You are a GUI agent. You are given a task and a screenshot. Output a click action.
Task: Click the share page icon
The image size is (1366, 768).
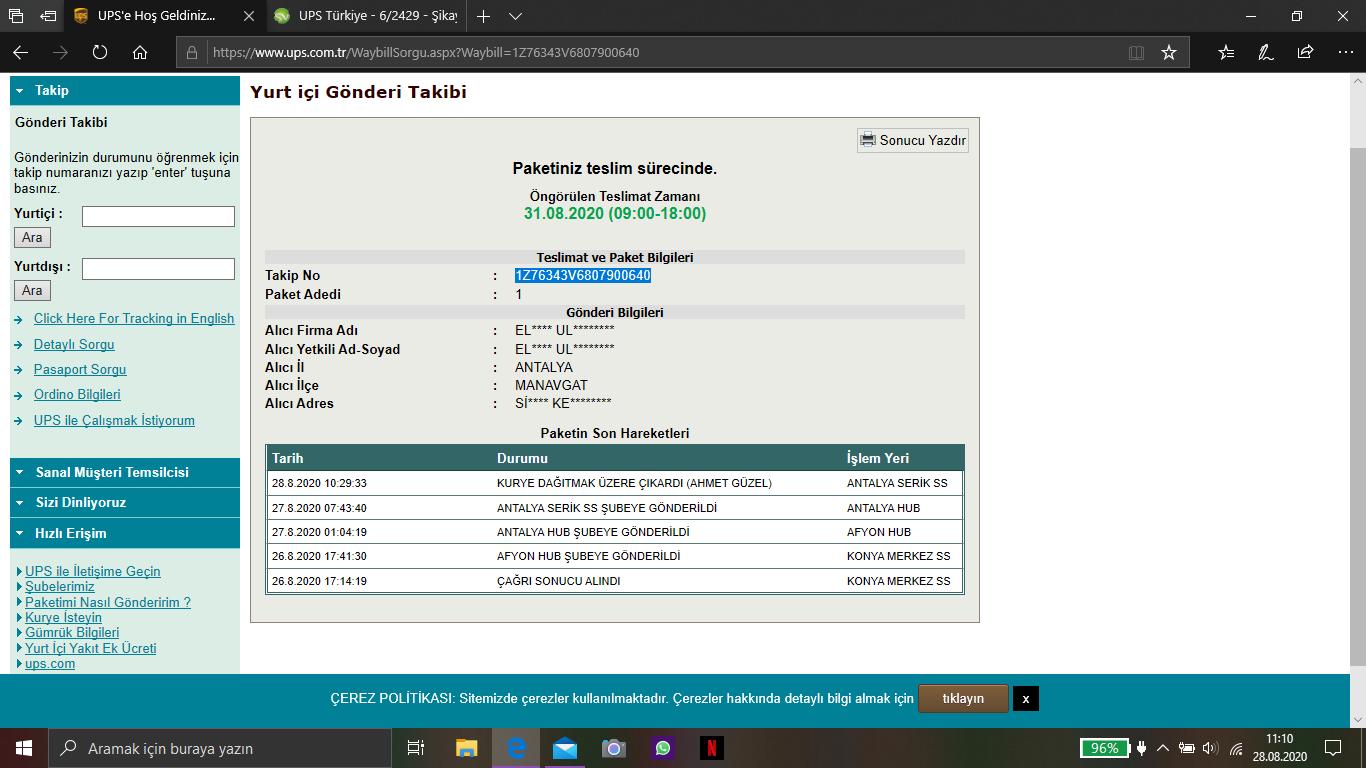point(1305,52)
